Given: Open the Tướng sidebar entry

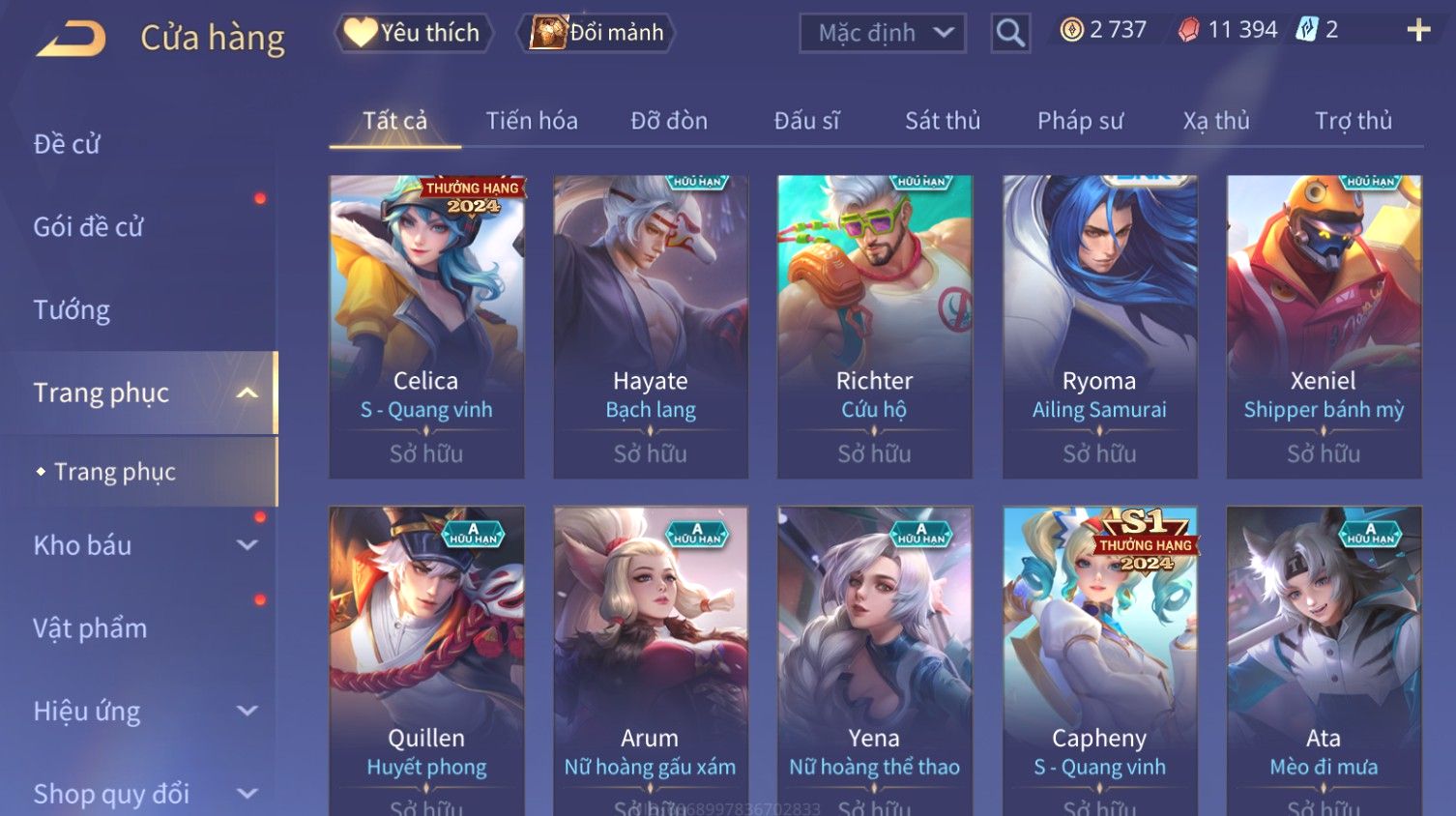Looking at the screenshot, I should (72, 310).
